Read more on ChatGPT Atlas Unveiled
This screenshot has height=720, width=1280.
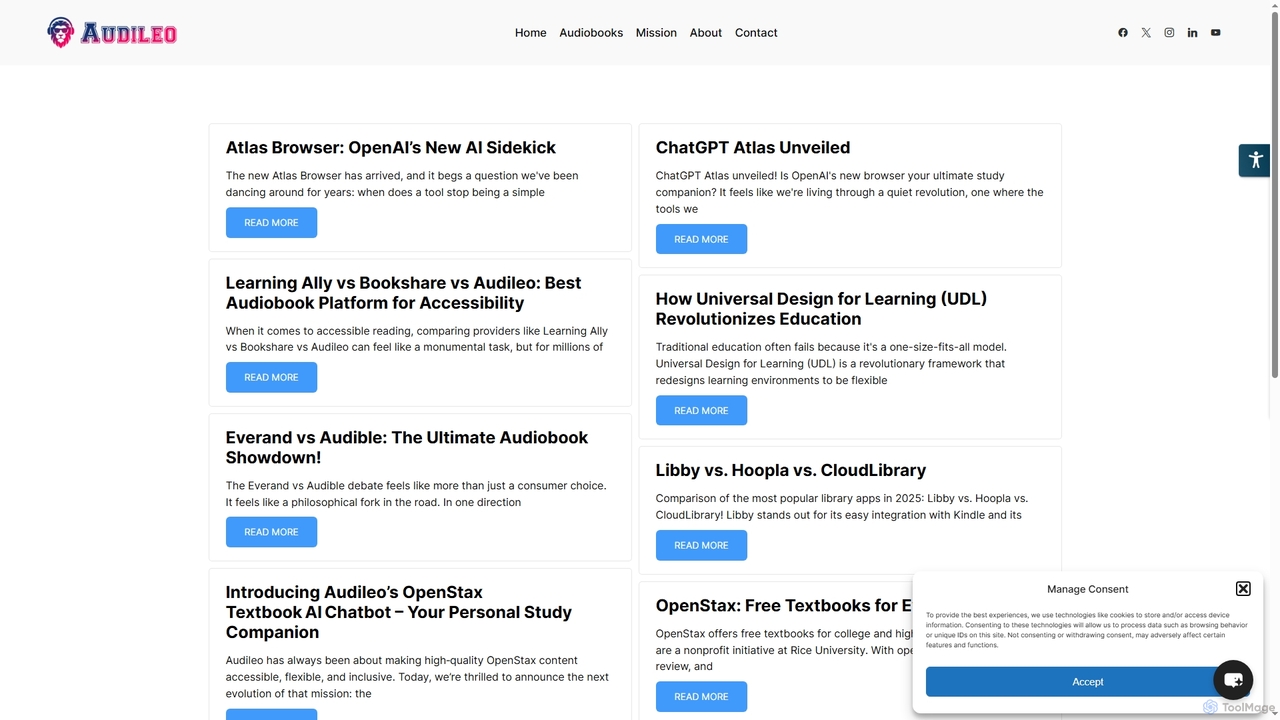pyautogui.click(x=701, y=239)
